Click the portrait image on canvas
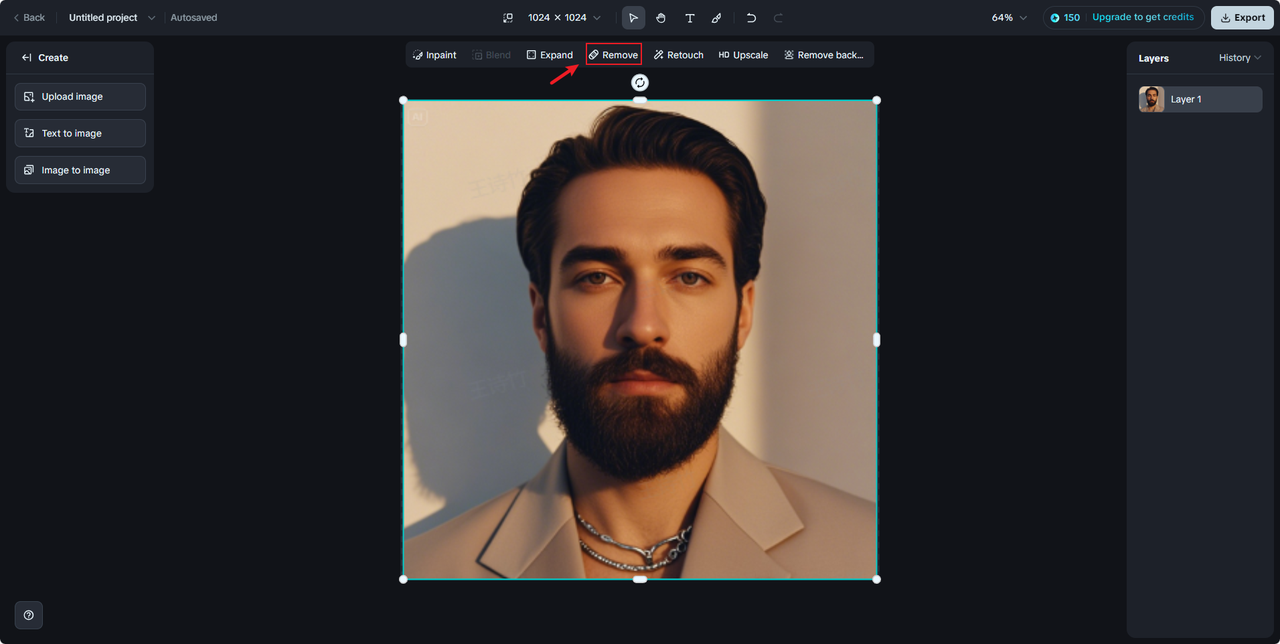1280x644 pixels. 640,339
